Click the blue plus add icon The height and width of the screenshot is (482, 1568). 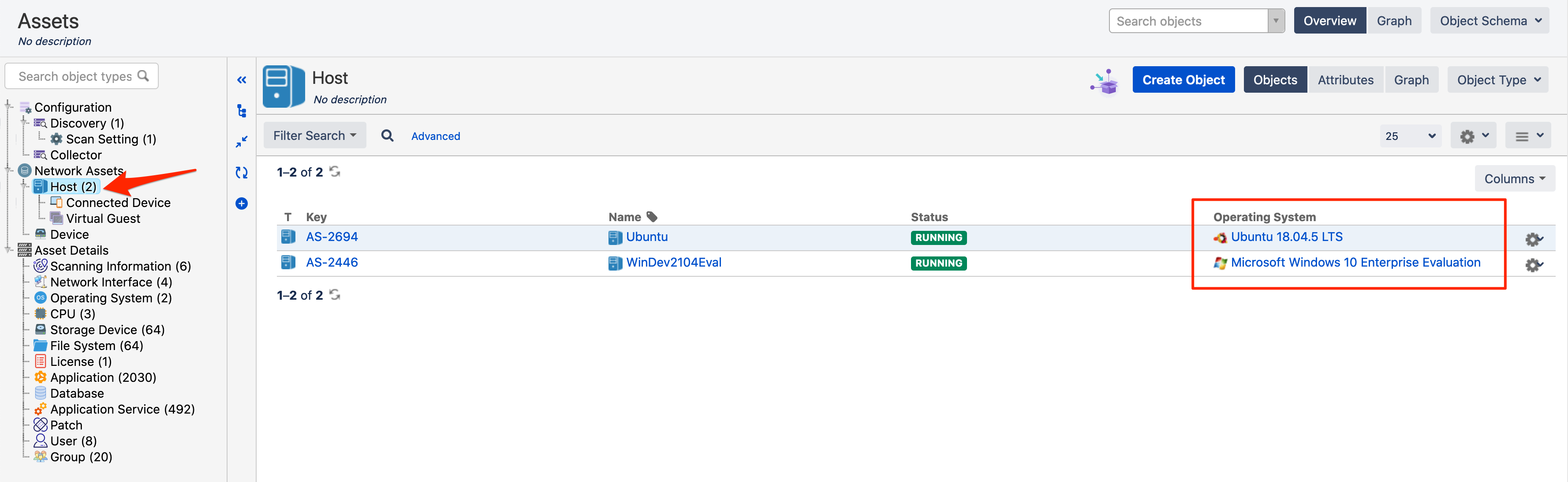(x=242, y=203)
